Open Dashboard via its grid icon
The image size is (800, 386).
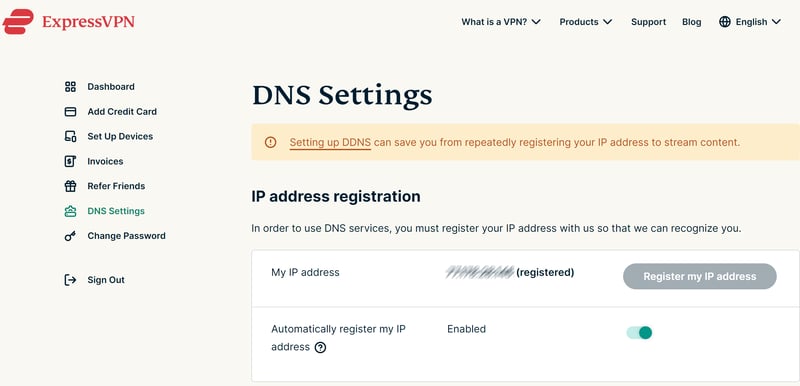click(70, 87)
